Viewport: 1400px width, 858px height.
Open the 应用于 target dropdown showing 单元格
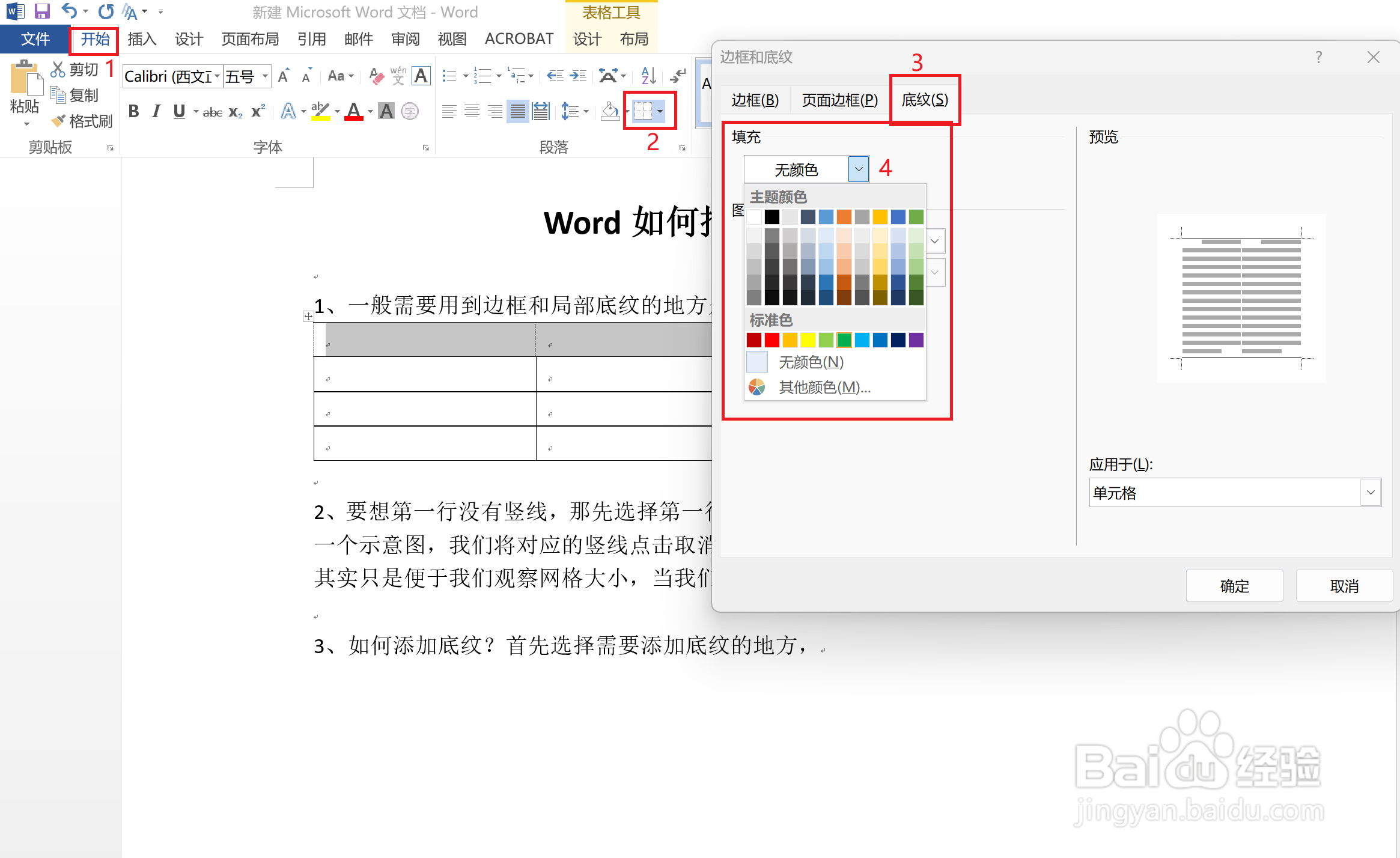(1371, 492)
